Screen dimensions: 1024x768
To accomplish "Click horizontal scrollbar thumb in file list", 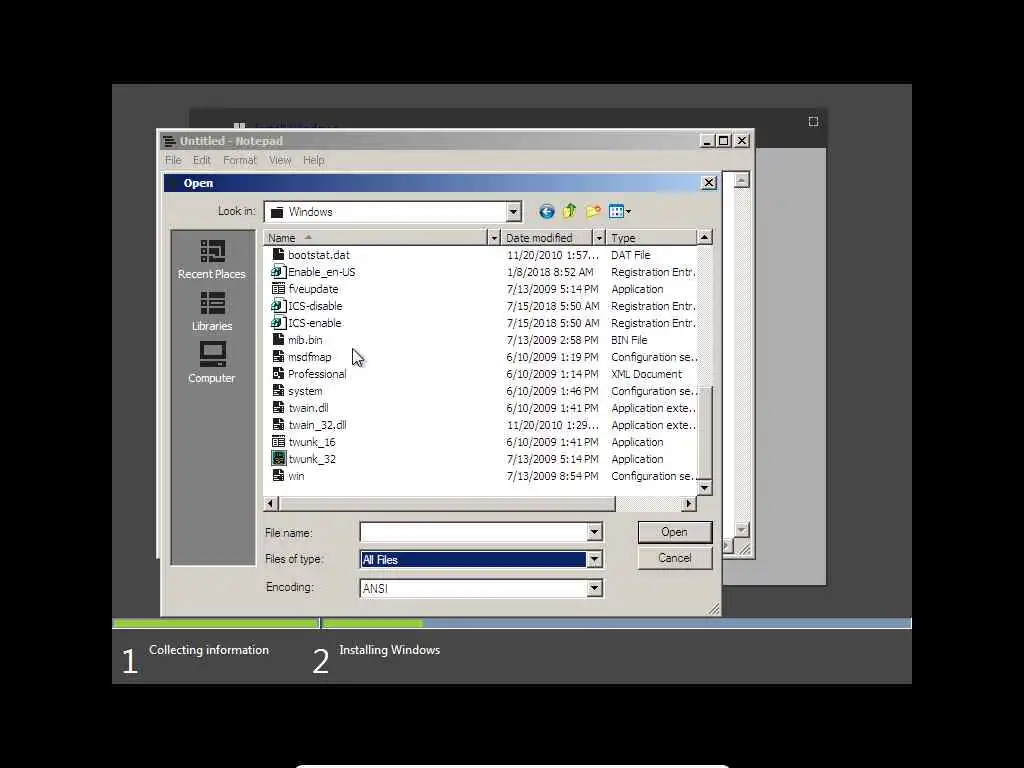I will pyautogui.click(x=447, y=504).
